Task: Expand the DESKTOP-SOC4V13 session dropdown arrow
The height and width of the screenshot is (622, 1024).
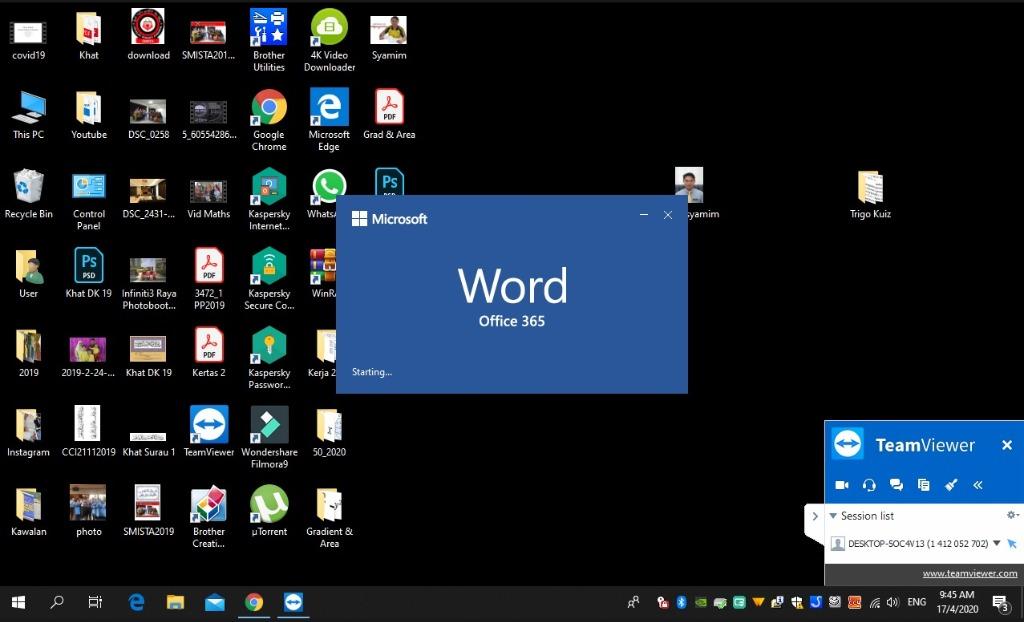Action: pyautogui.click(x=997, y=543)
